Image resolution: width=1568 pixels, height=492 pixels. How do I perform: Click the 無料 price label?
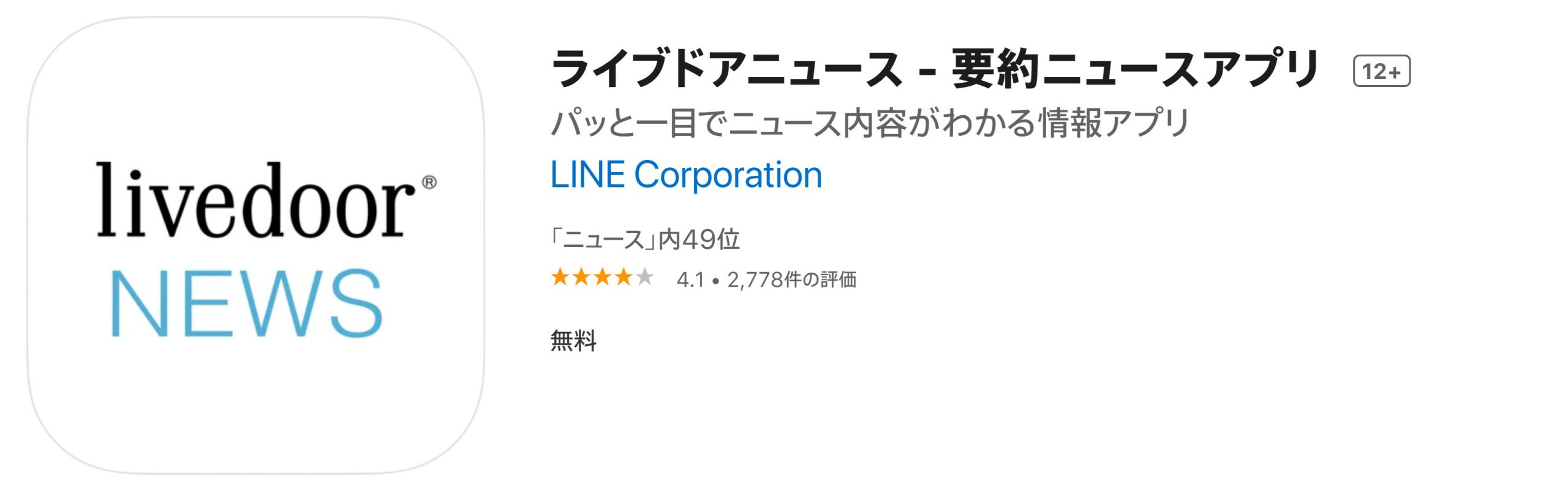pos(573,340)
